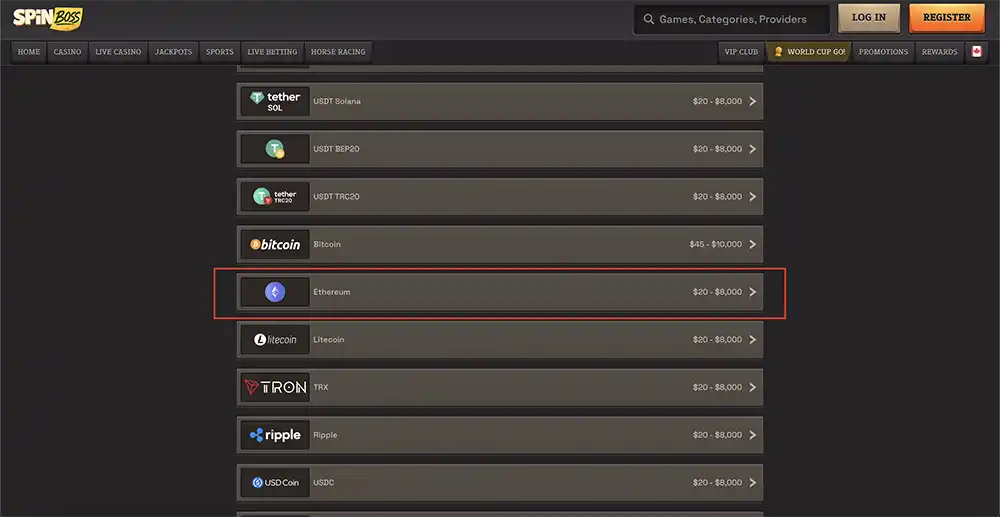Focus the Games, Categories, Providers search box

pos(732,20)
